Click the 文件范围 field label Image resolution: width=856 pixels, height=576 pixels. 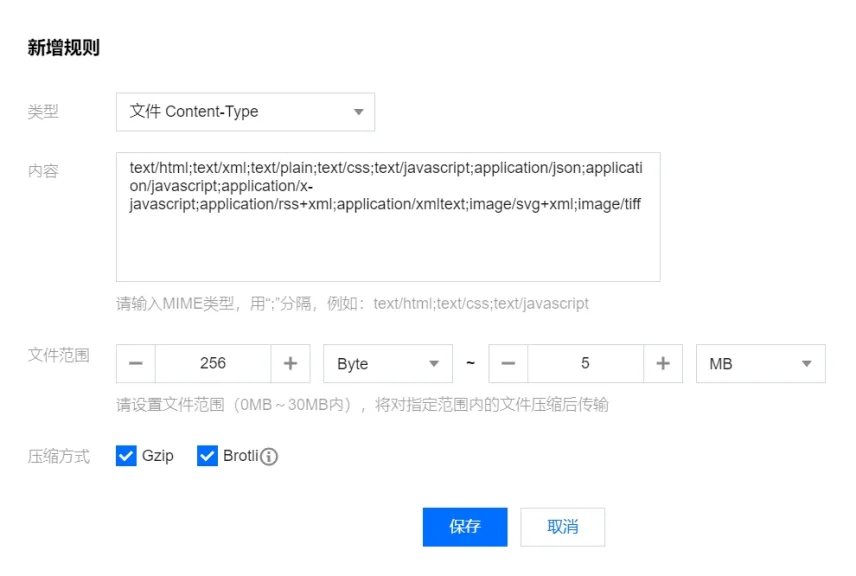[x=58, y=355]
